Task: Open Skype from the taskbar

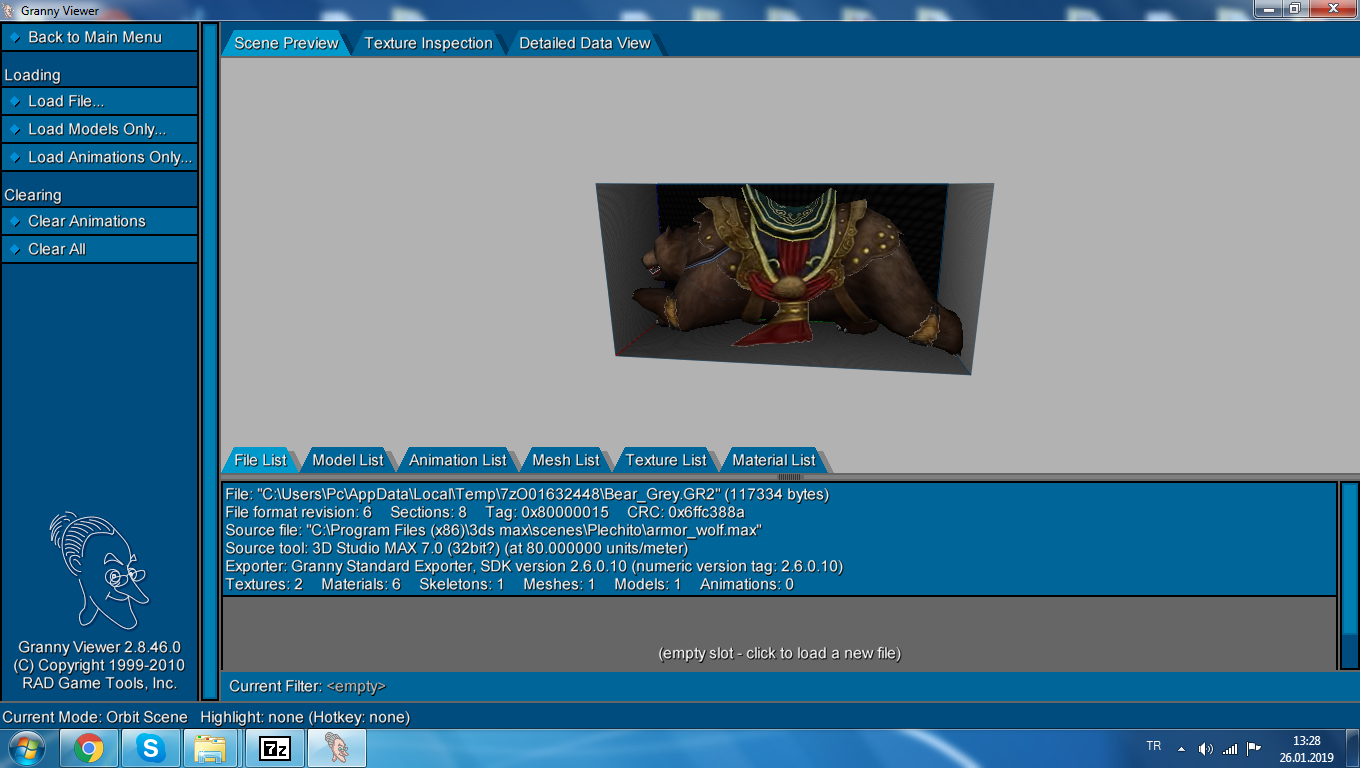Action: click(151, 748)
